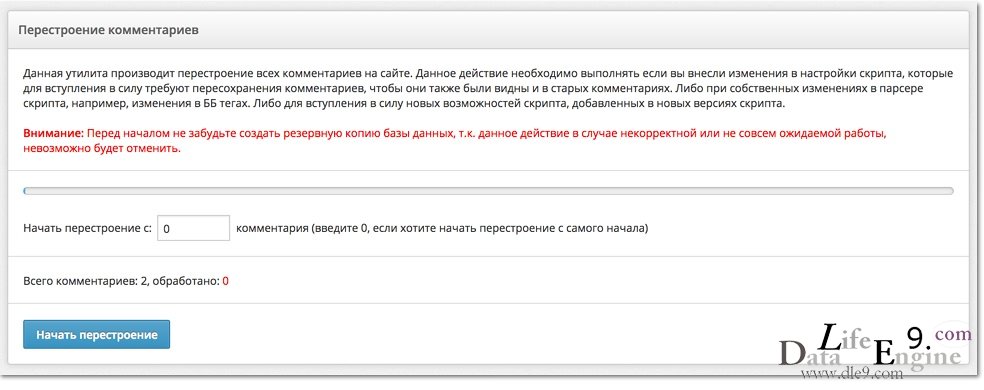Focus the starting comment number input field
This screenshot has height=390, width=984.
[193, 228]
